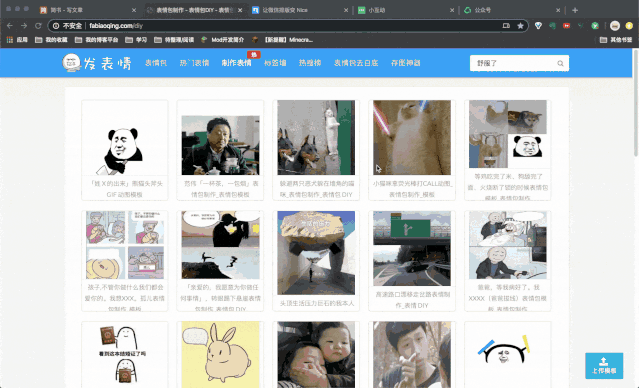
Task: Open the giant rock overhead template
Action: tap(316, 253)
